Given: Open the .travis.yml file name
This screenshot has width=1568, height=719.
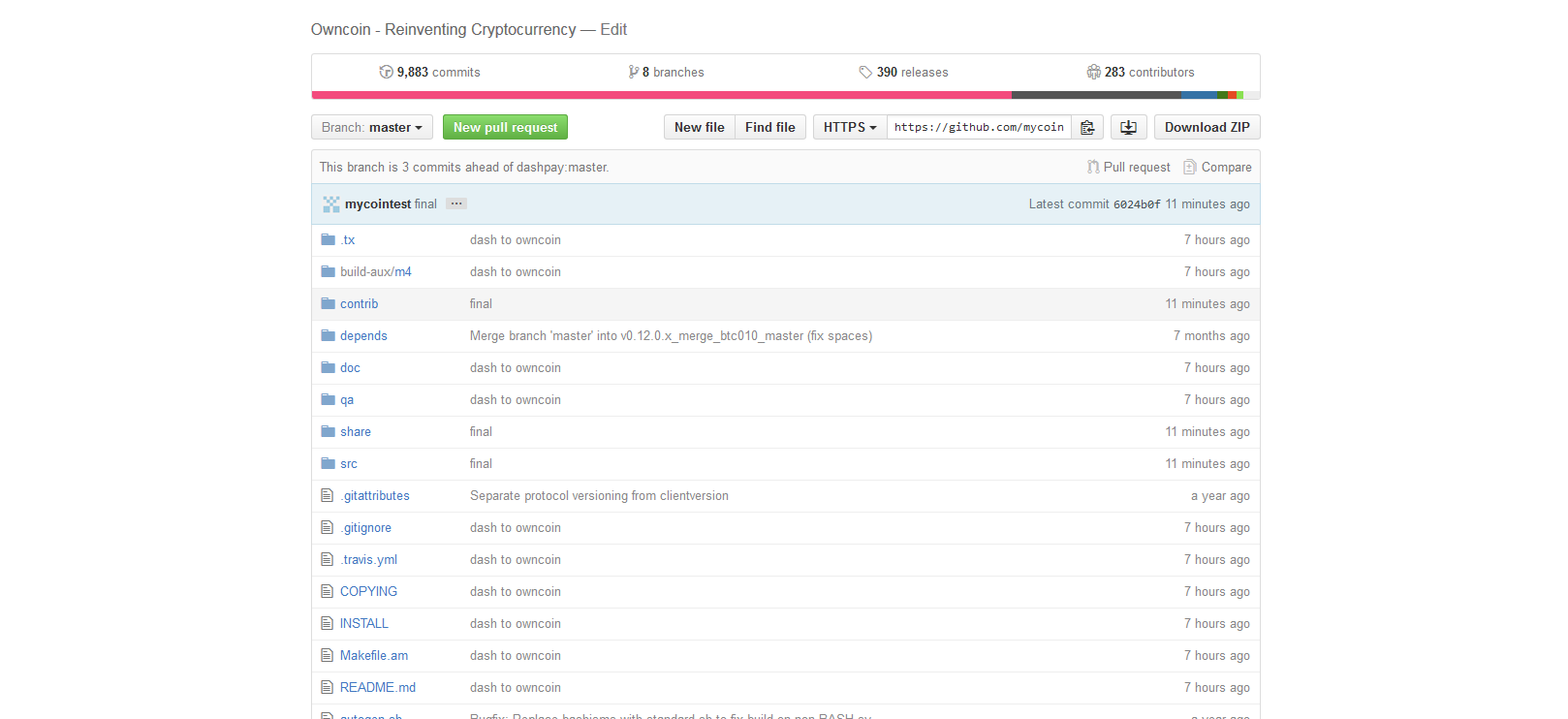Looking at the screenshot, I should coord(368,559).
